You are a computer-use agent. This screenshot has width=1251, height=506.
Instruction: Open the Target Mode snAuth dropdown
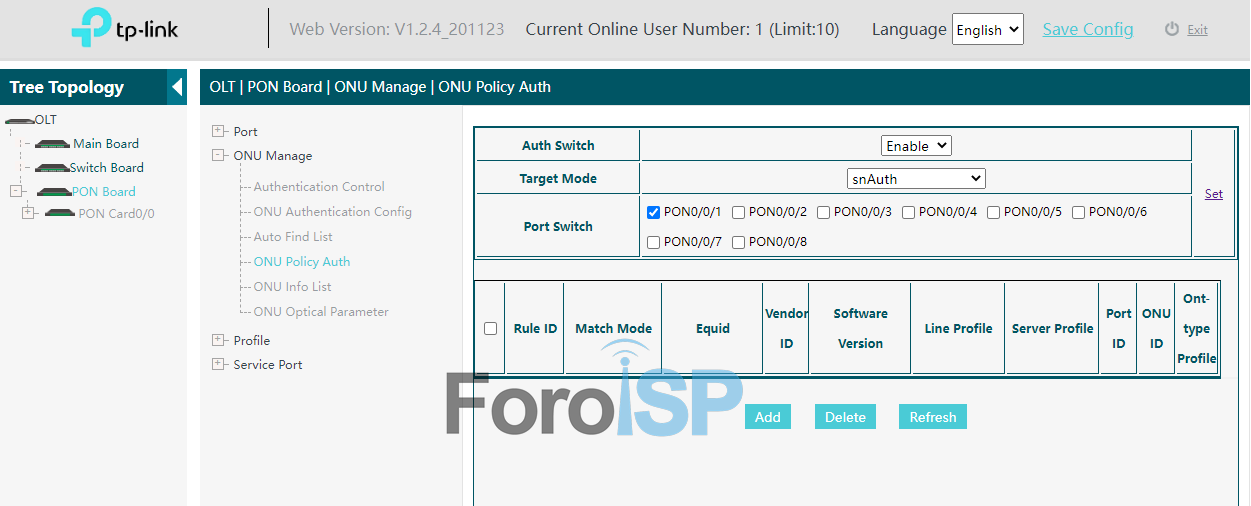pyautogui.click(x=915, y=179)
